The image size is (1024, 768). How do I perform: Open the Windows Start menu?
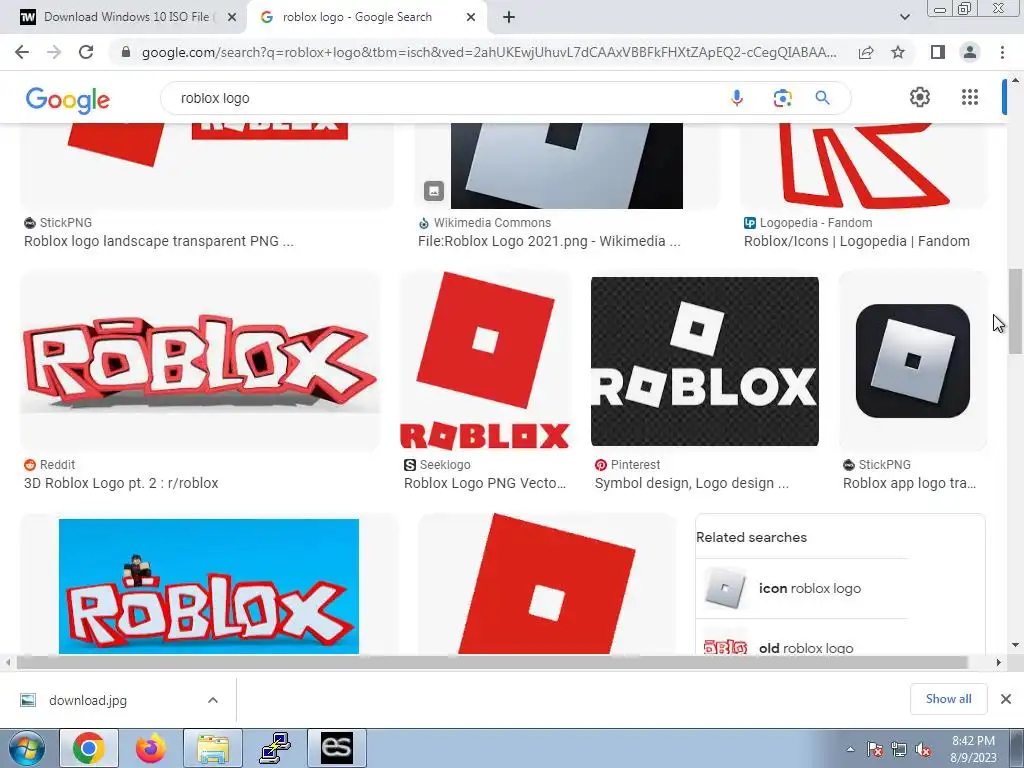pyautogui.click(x=27, y=748)
